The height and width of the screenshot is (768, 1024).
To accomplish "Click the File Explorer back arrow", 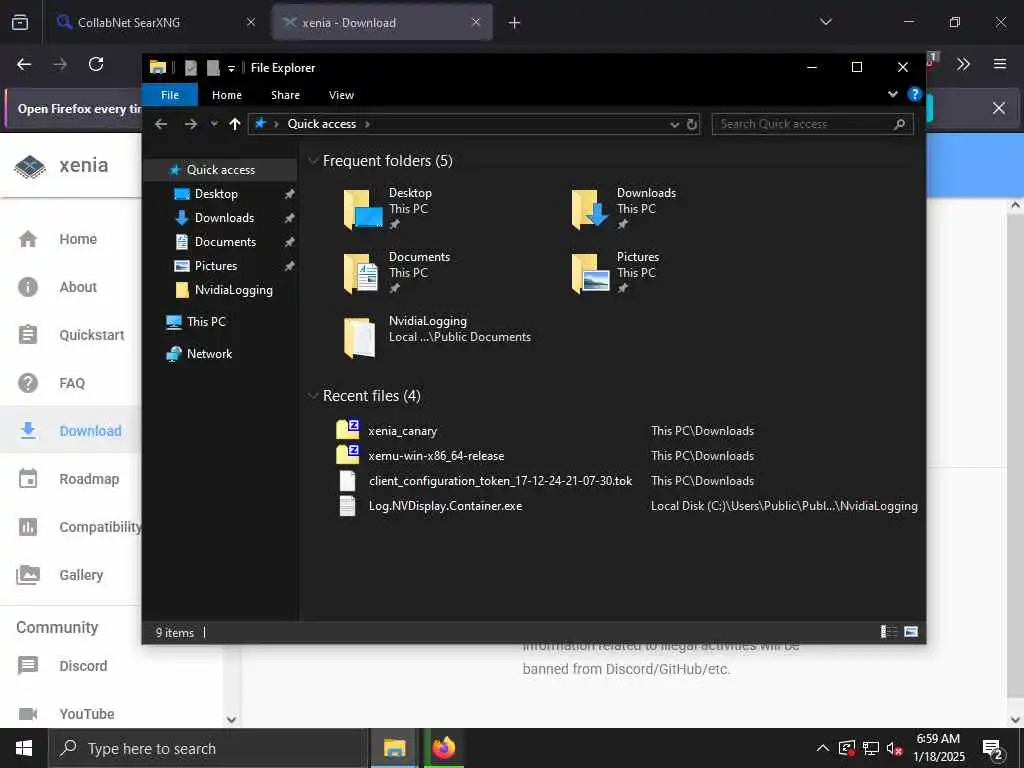I will click(161, 124).
